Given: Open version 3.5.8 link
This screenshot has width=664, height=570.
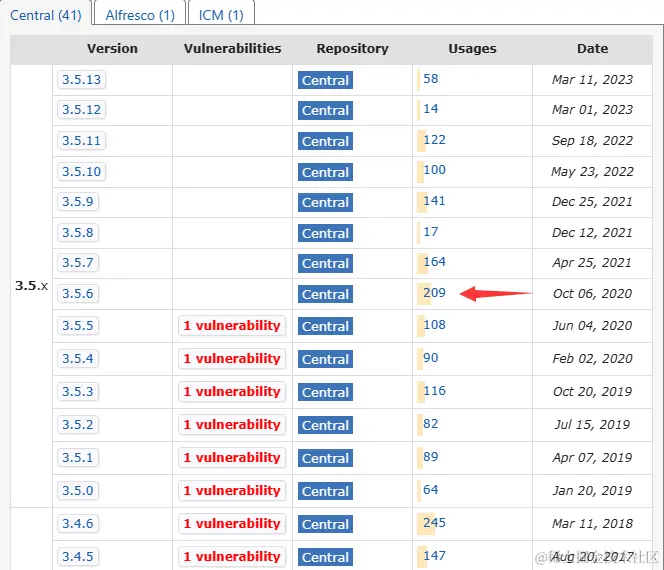Looking at the screenshot, I should click(78, 232).
